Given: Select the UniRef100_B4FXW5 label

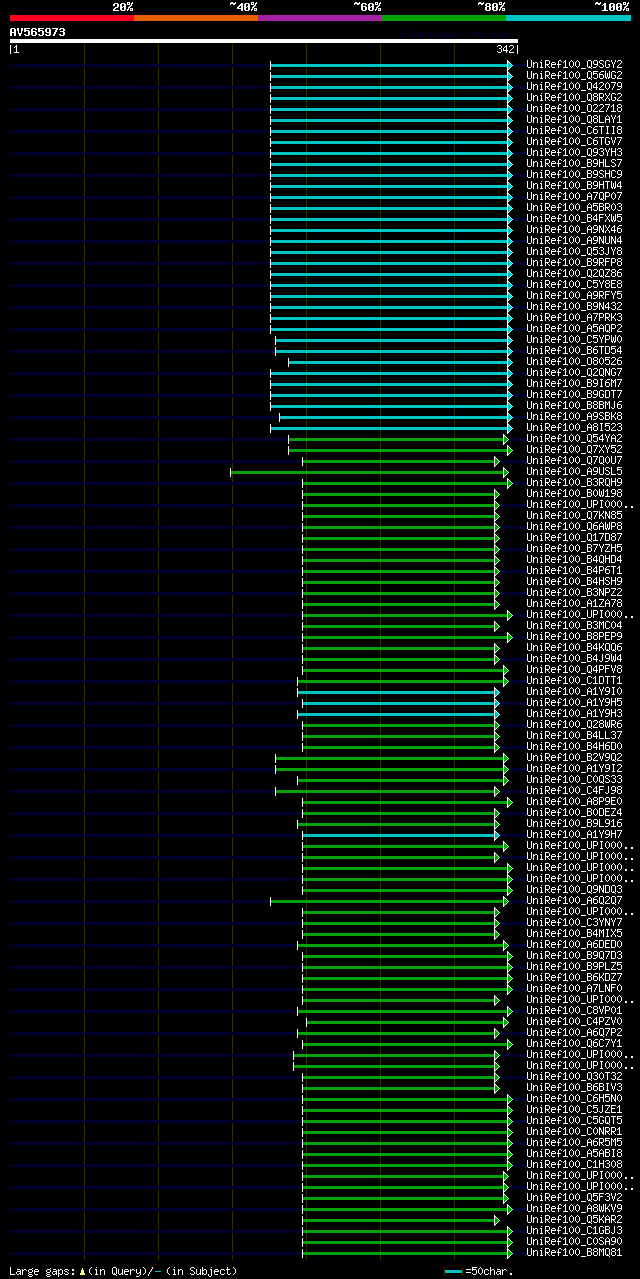Looking at the screenshot, I should [x=574, y=218].
